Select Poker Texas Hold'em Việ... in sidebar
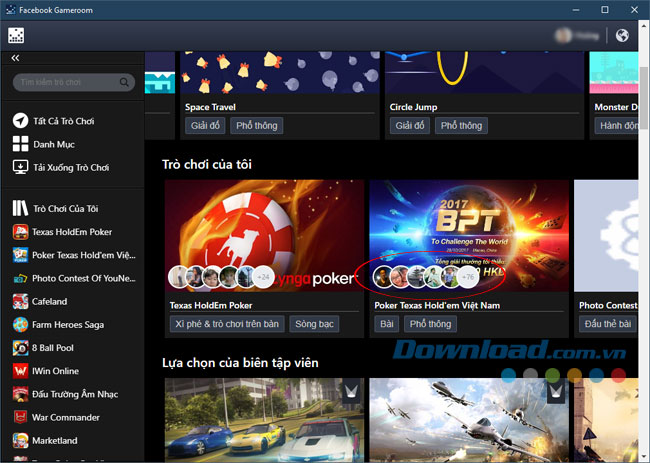Image resolution: width=650 pixels, height=463 pixels. click(84, 255)
